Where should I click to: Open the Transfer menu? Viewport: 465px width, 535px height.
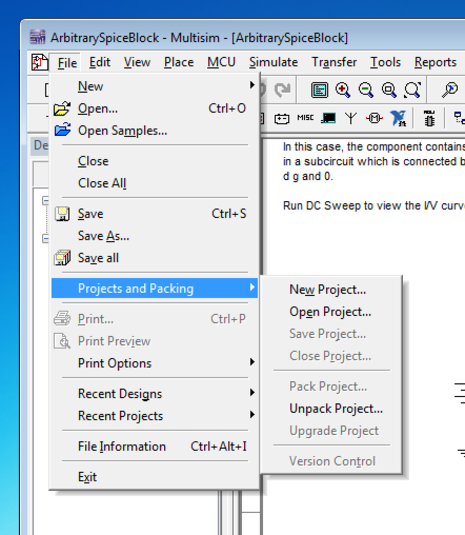click(x=334, y=62)
